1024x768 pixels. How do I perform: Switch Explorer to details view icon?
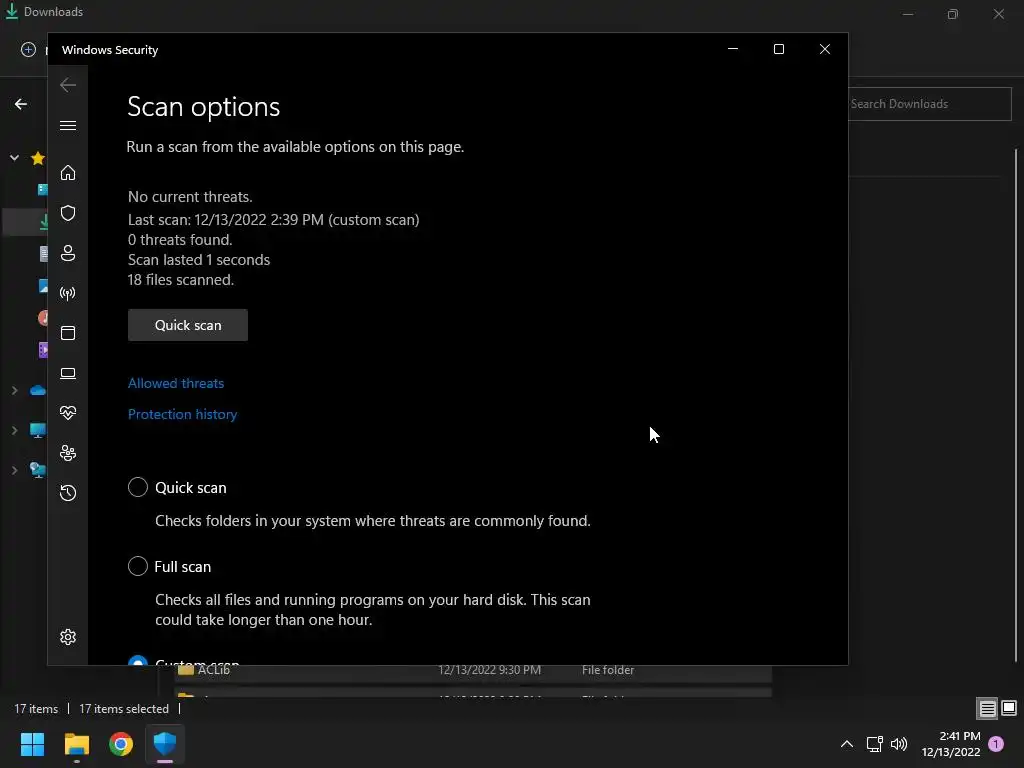987,709
